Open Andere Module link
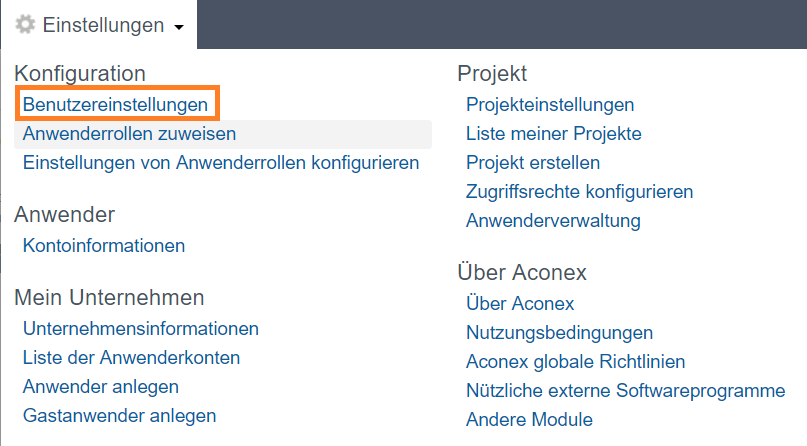The image size is (807, 446). pos(529,420)
